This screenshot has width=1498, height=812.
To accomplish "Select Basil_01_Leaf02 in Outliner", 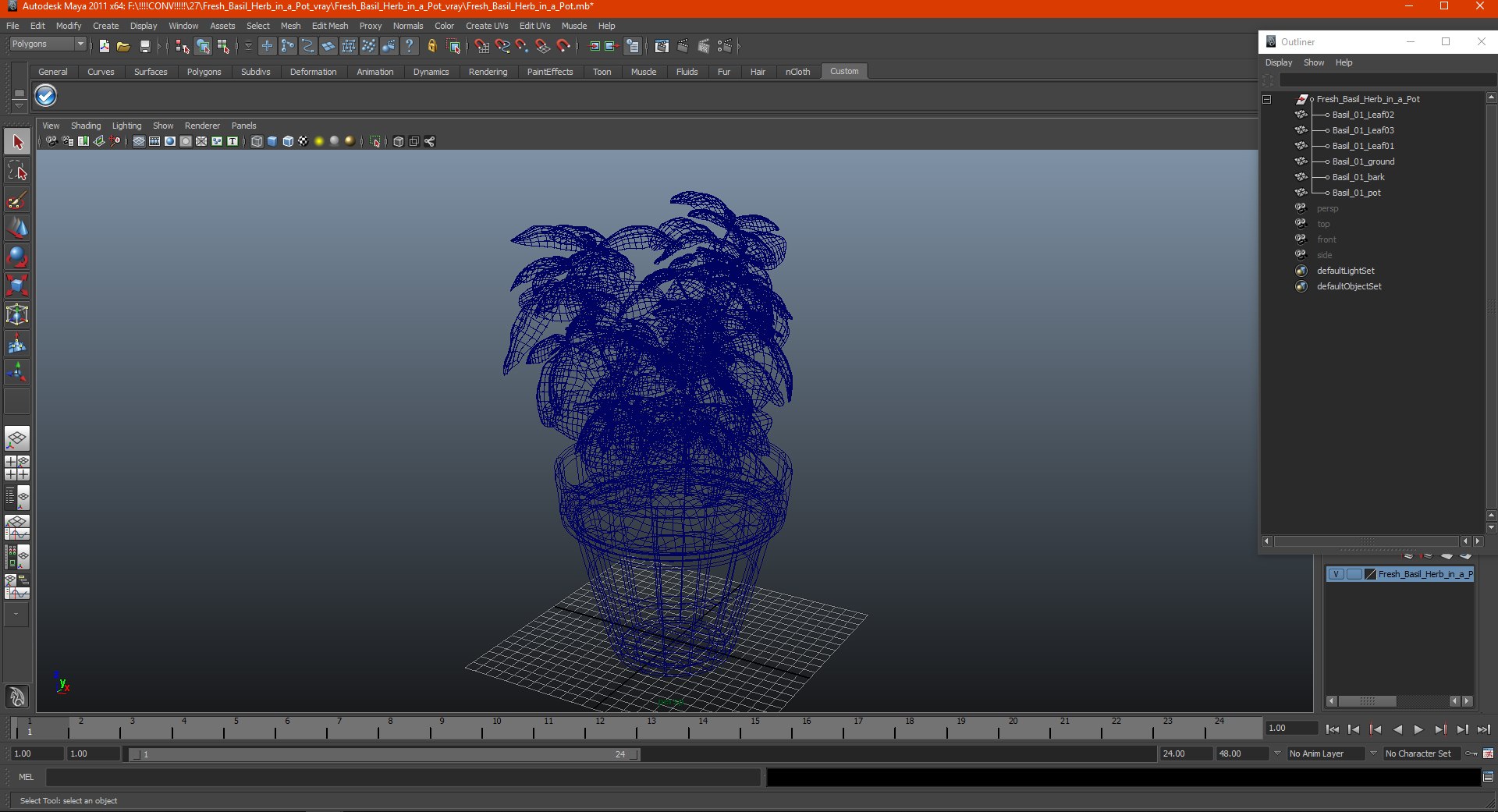I will click(x=1363, y=115).
